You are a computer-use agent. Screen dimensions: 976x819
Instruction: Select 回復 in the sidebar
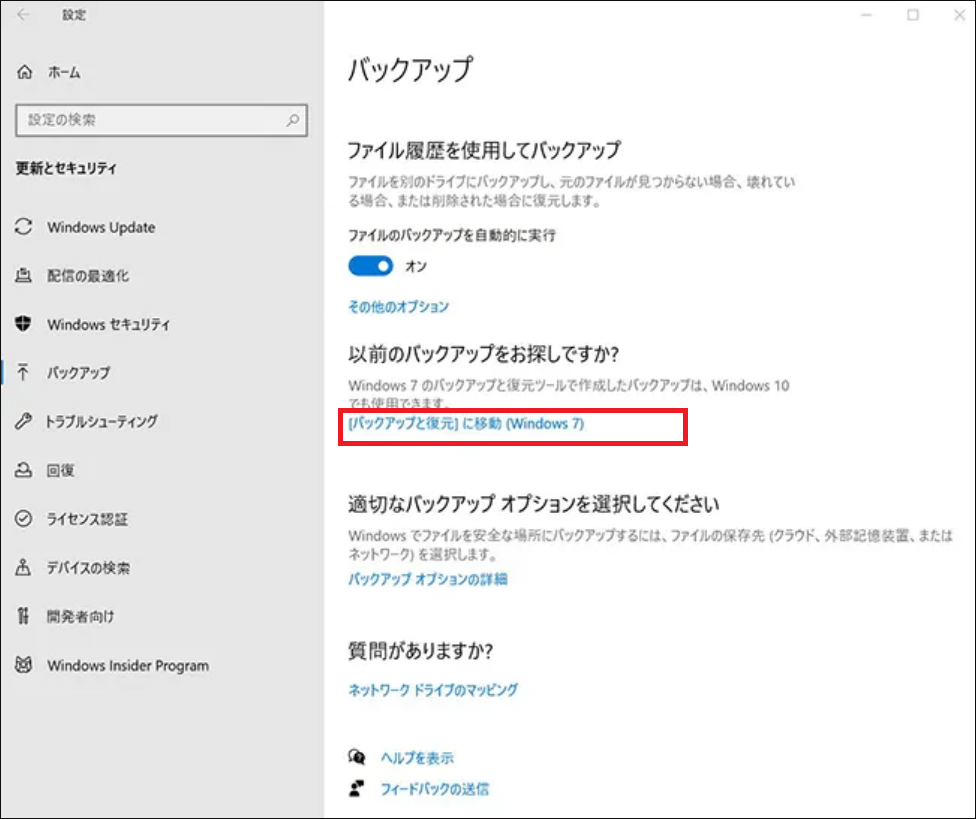(x=60, y=470)
